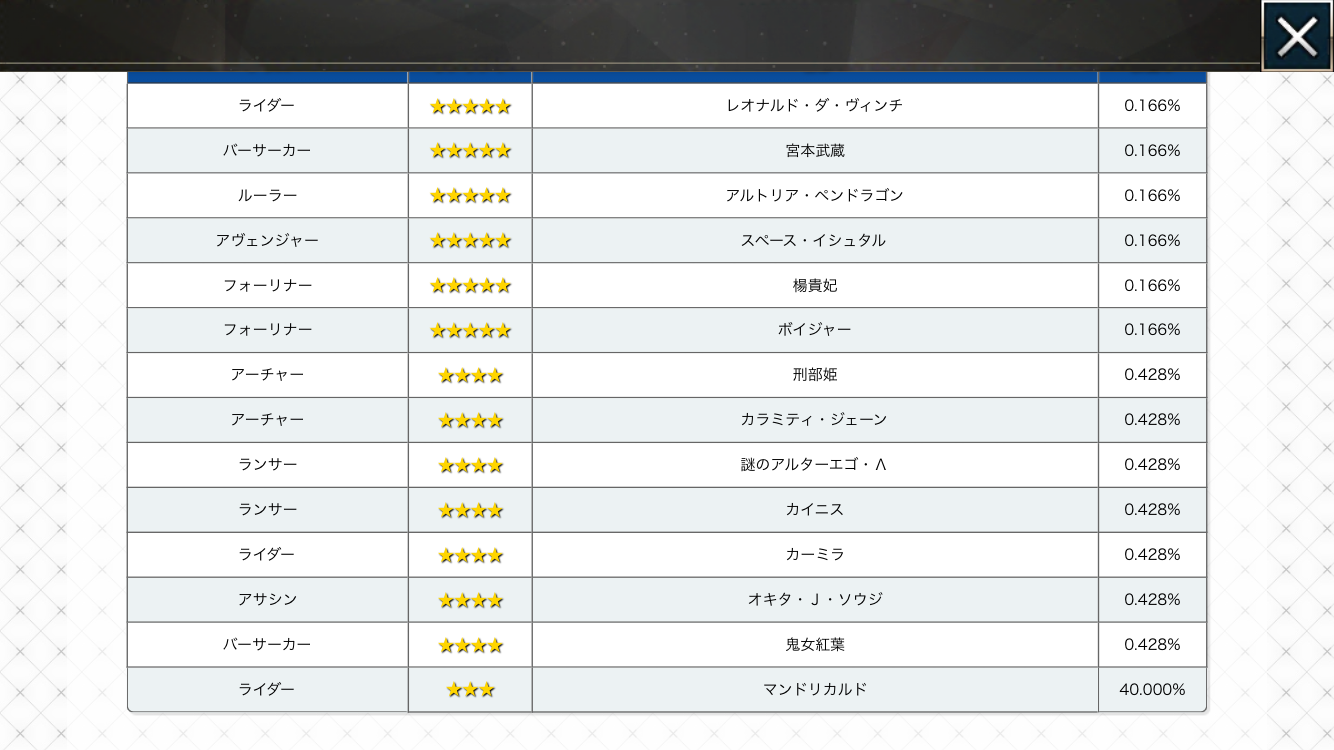Select the オキタ・J・ソウジ name
This screenshot has height=750, width=1334.
[814, 599]
